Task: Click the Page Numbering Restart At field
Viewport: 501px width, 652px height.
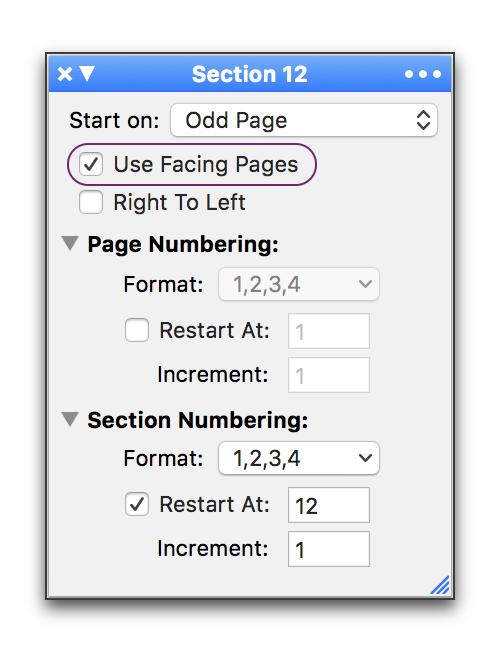Action: click(x=329, y=331)
